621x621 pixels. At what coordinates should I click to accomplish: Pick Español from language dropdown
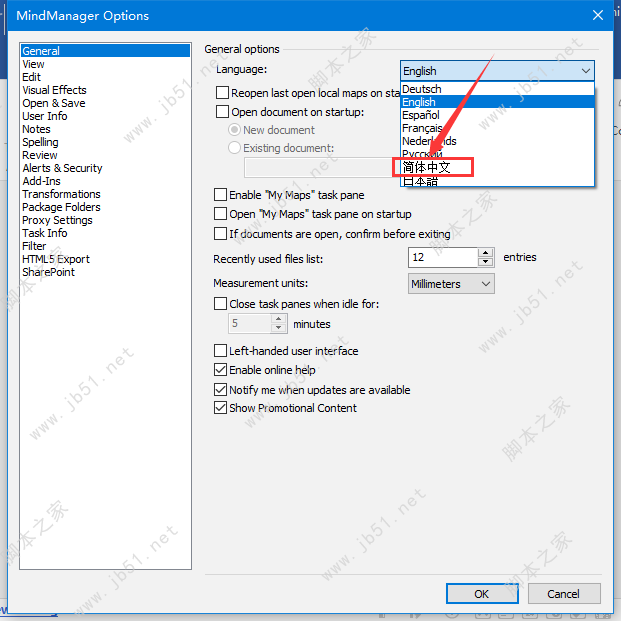pos(497,115)
